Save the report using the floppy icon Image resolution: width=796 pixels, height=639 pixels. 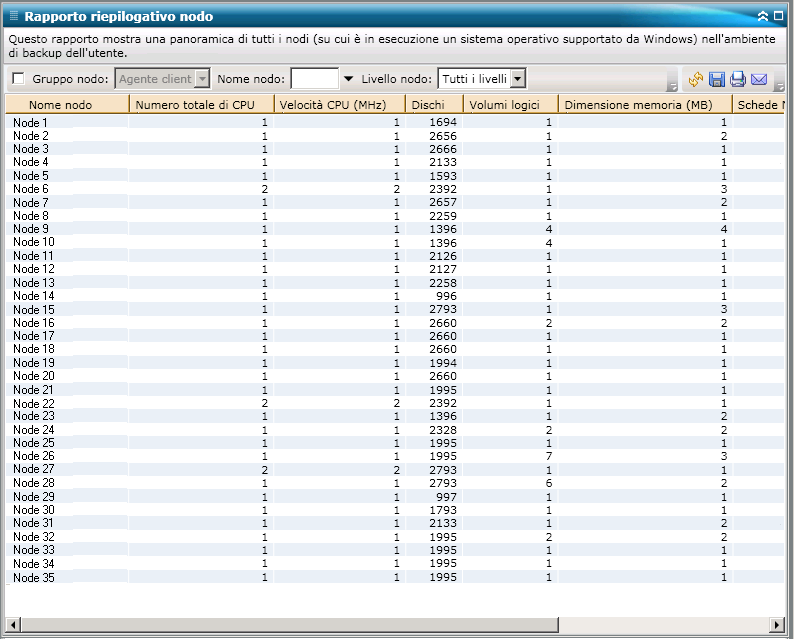tap(717, 79)
